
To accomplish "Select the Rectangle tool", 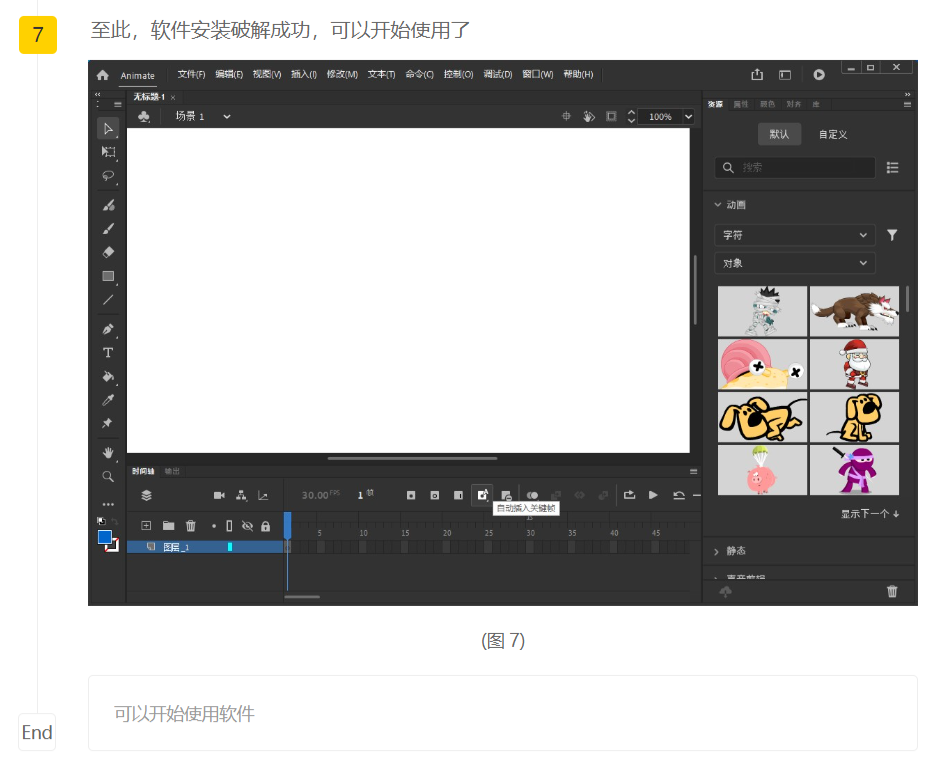I will pos(108,276).
